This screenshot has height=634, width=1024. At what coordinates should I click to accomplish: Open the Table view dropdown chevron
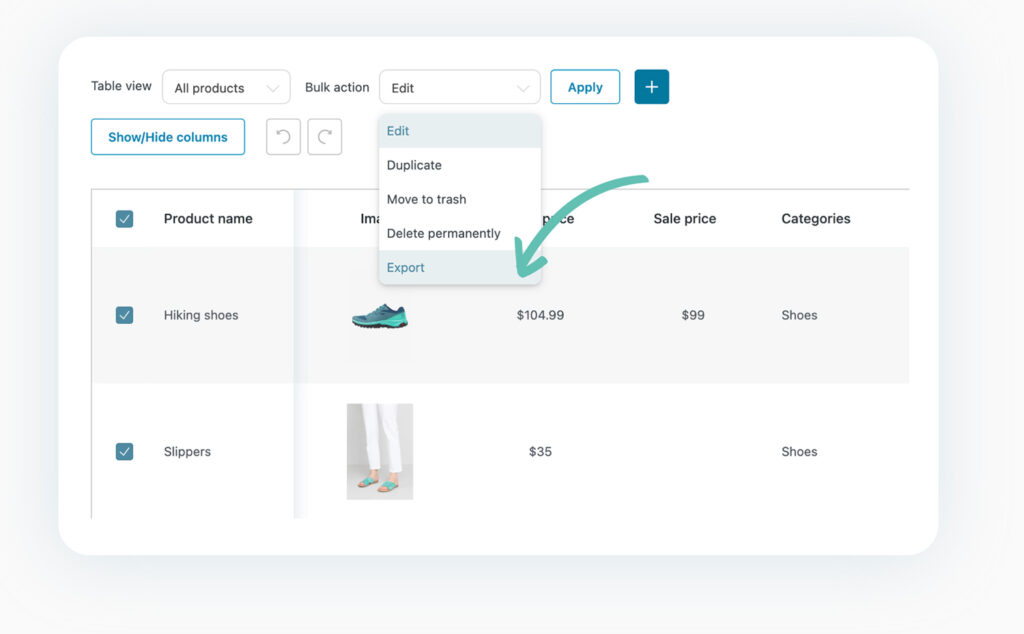[x=276, y=87]
